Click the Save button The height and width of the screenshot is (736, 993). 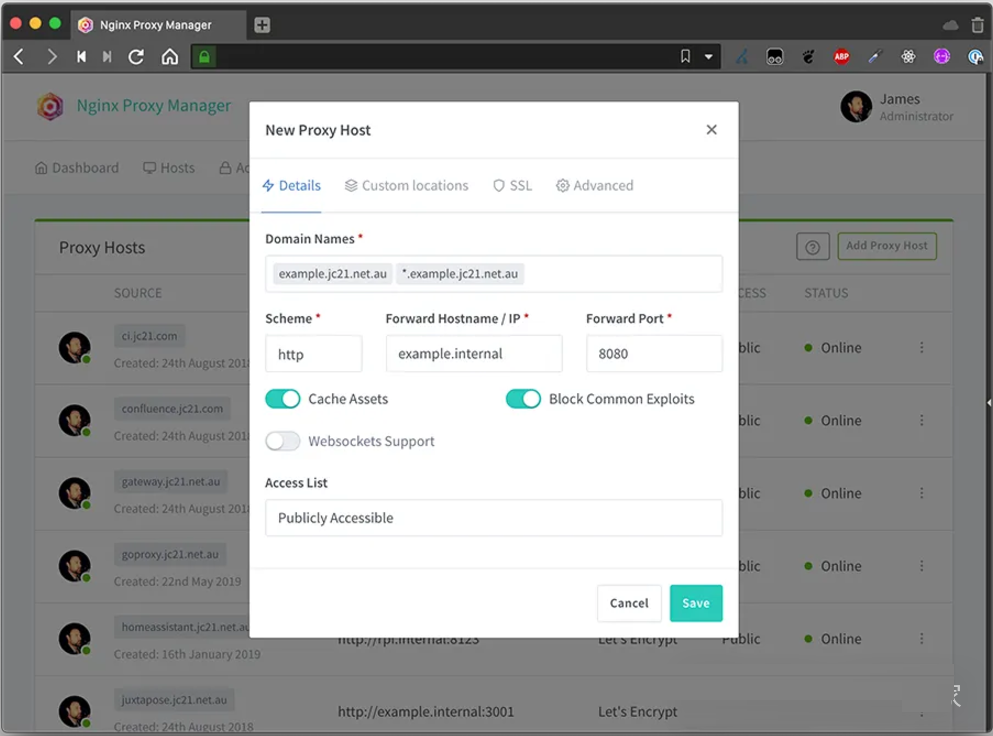[x=695, y=603]
